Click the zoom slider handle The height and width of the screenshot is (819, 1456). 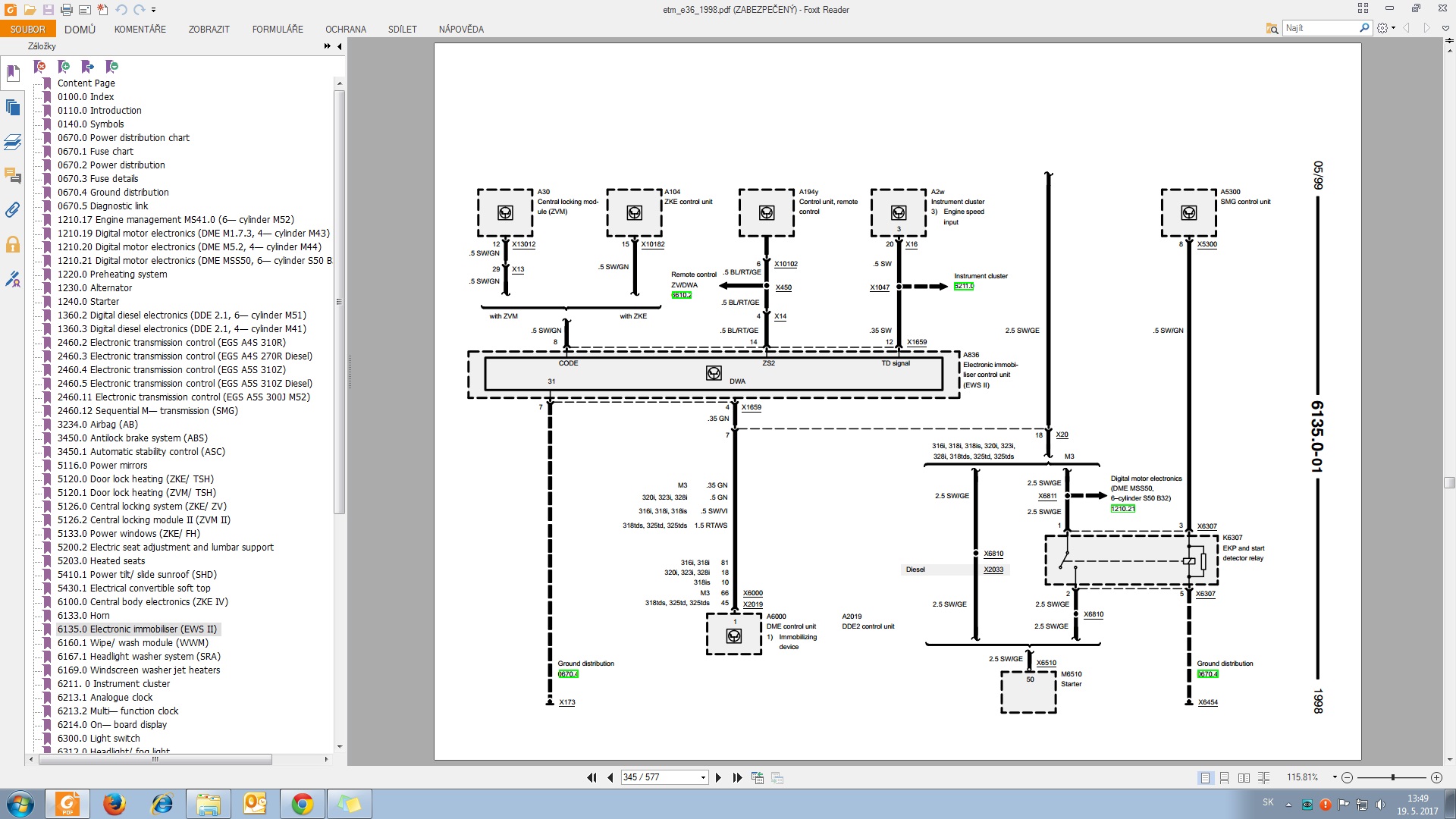1393,777
